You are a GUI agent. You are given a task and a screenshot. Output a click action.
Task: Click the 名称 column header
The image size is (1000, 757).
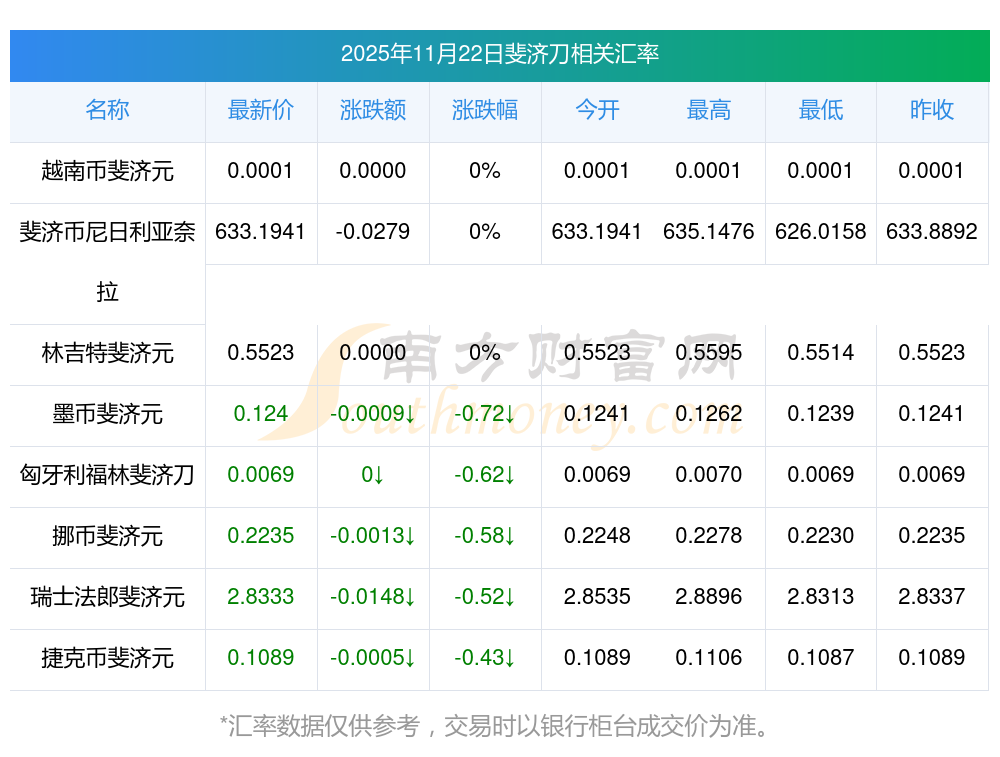107,111
